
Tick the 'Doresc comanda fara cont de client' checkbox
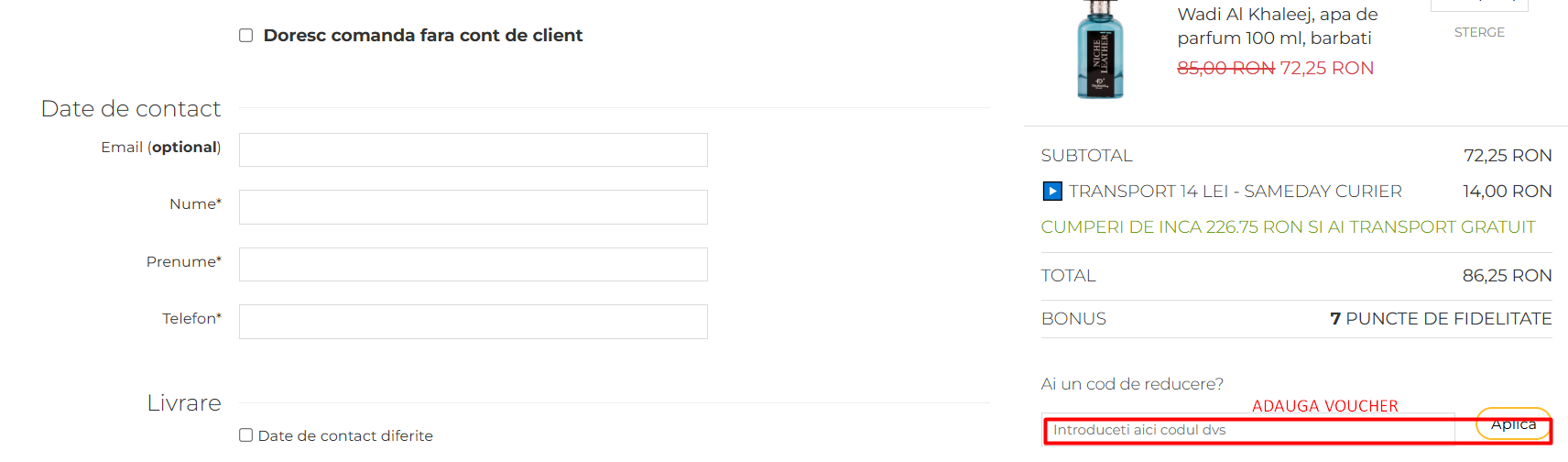tap(246, 36)
